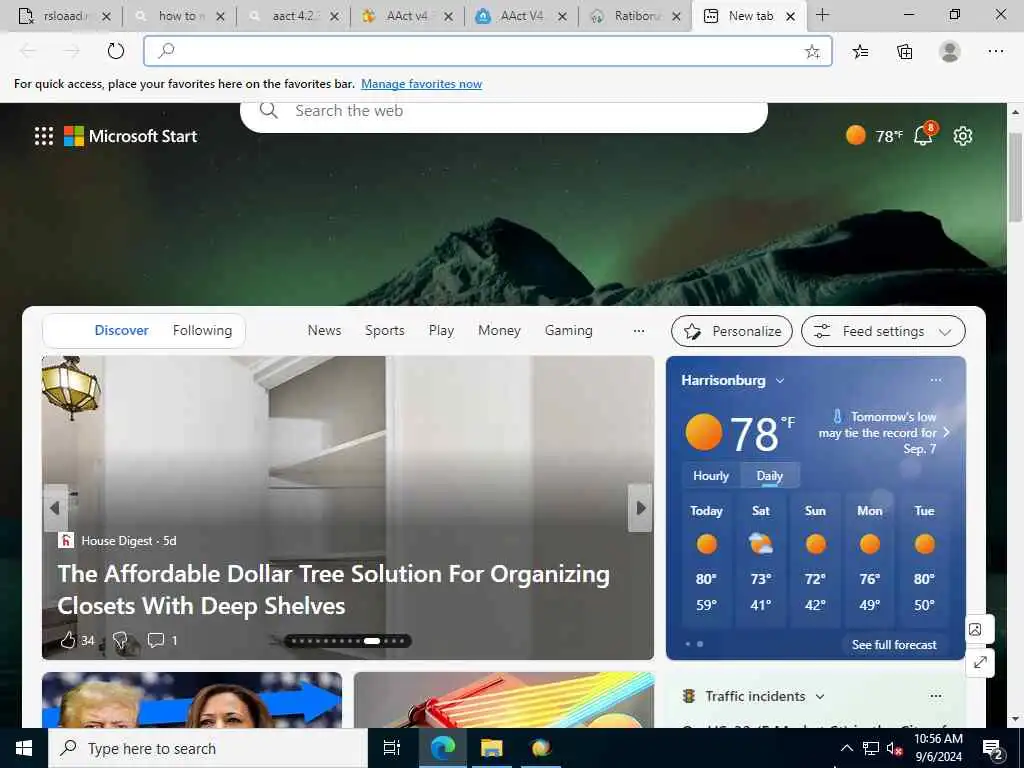The height and width of the screenshot is (768, 1024).
Task: Expand the Traffic incidents dropdown
Action: tap(820, 697)
